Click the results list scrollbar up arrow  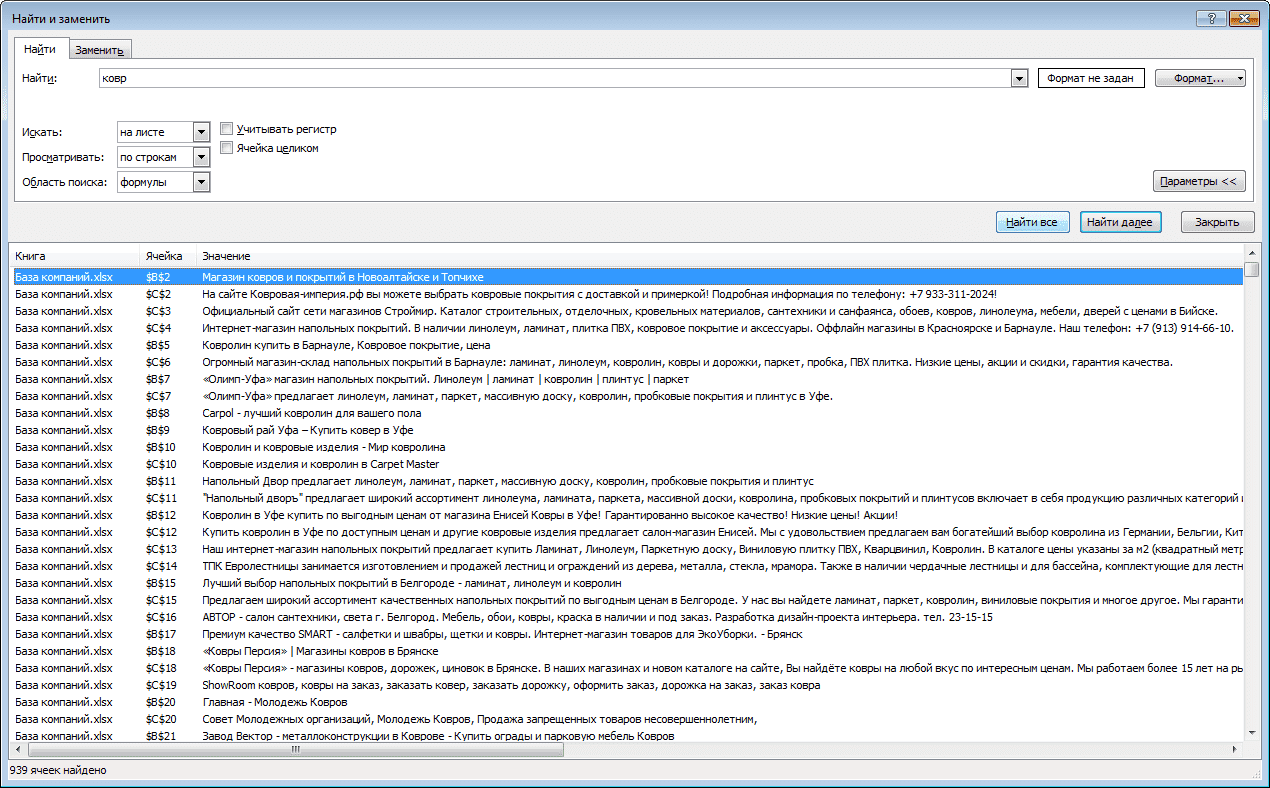tap(1251, 253)
